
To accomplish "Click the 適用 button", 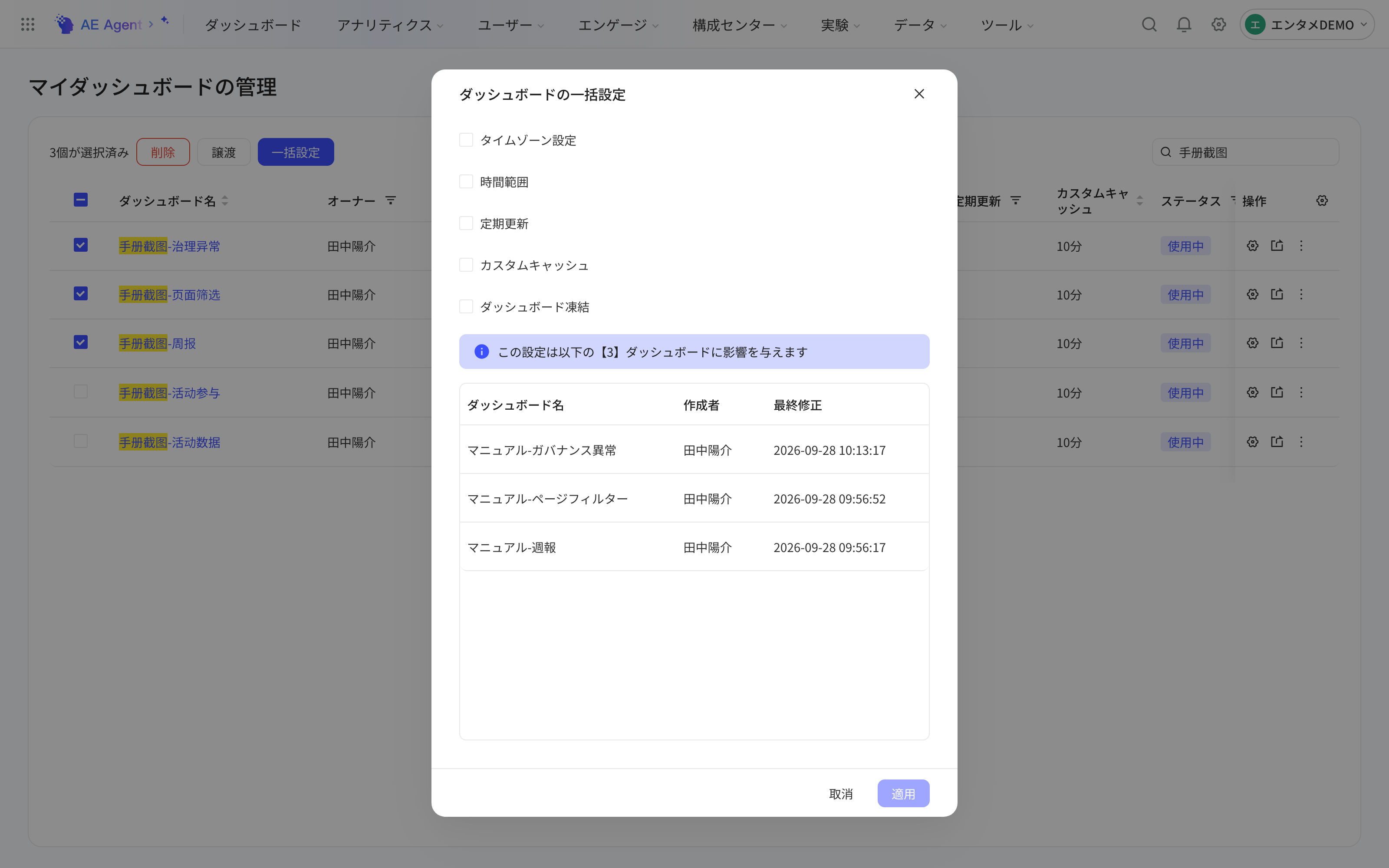I will (x=903, y=793).
